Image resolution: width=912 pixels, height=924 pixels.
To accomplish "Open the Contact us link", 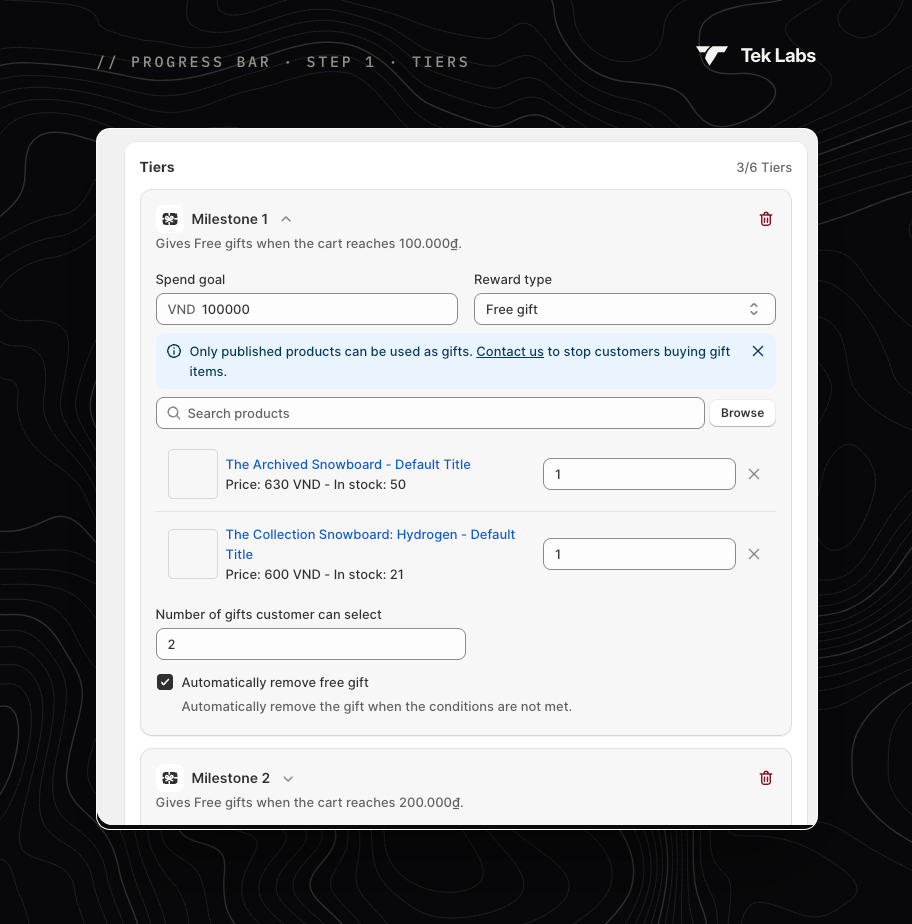I will click(510, 352).
